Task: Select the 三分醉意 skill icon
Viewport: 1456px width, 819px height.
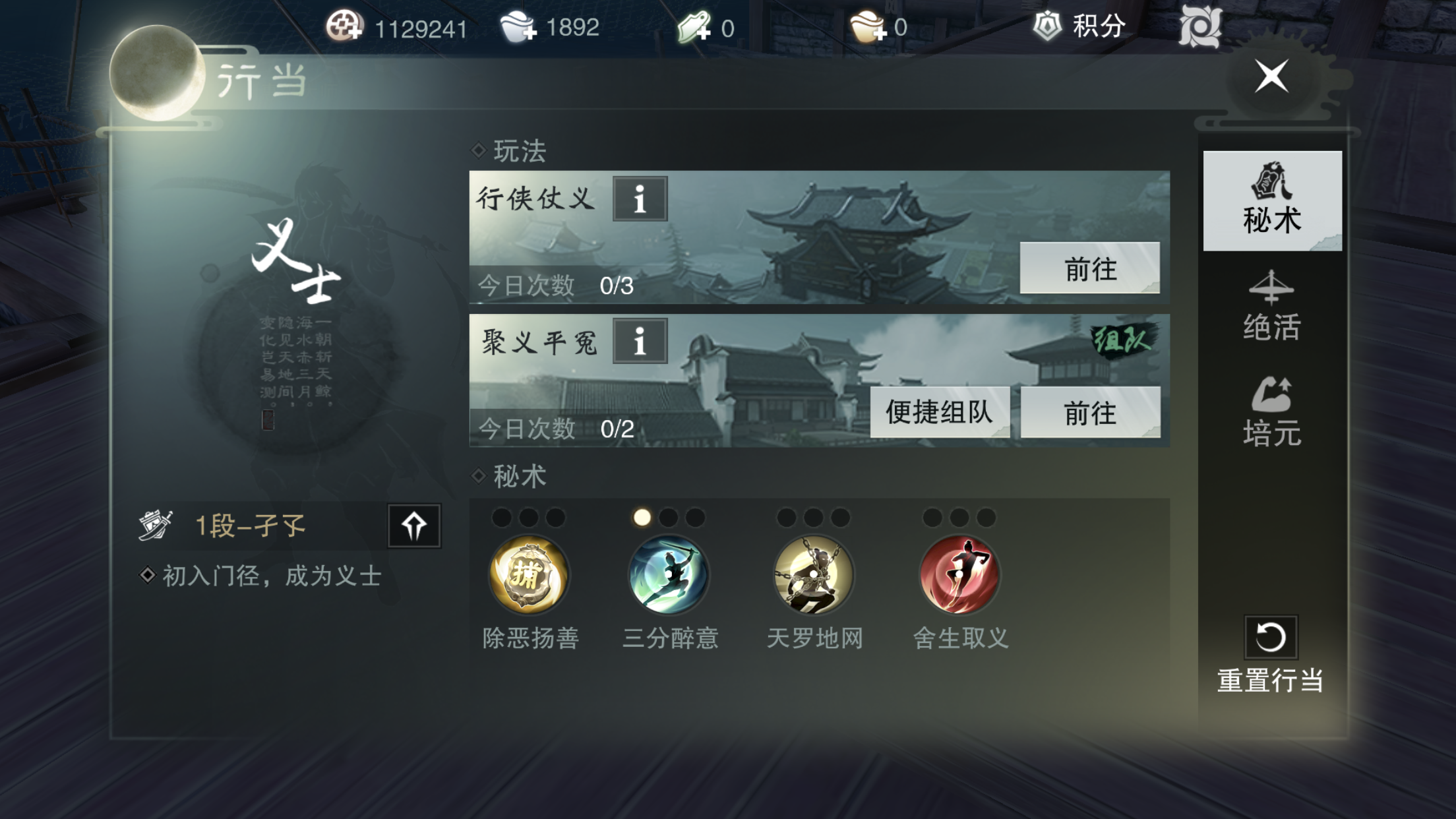Action: [669, 575]
